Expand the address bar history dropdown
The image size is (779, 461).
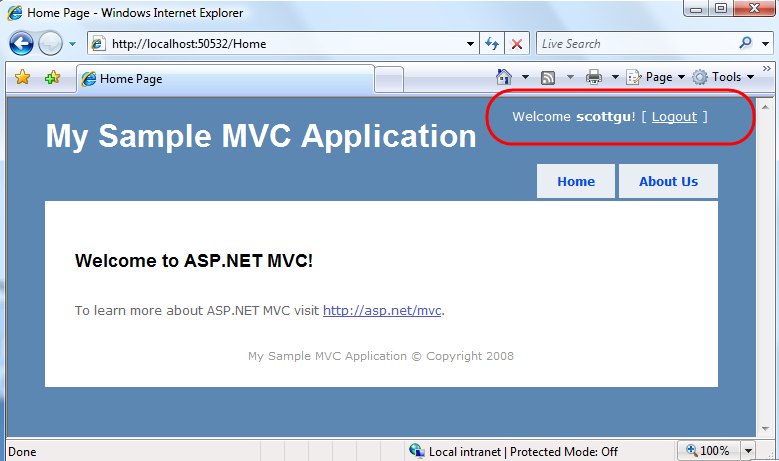(x=470, y=44)
